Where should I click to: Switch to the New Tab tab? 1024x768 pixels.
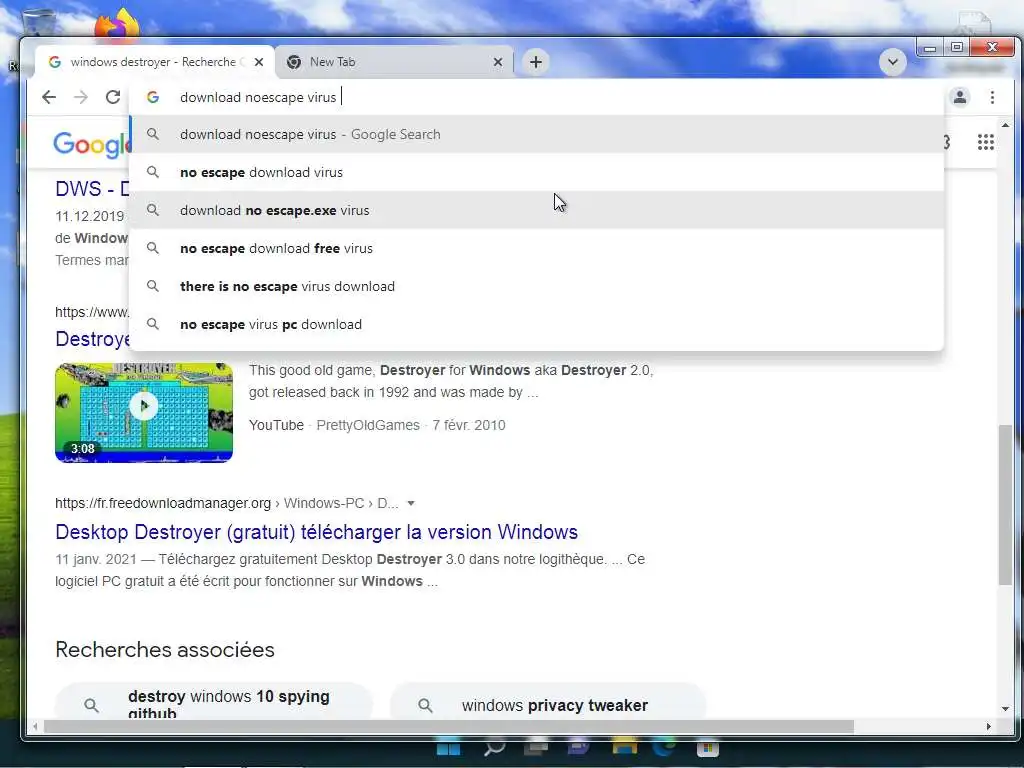coord(394,62)
